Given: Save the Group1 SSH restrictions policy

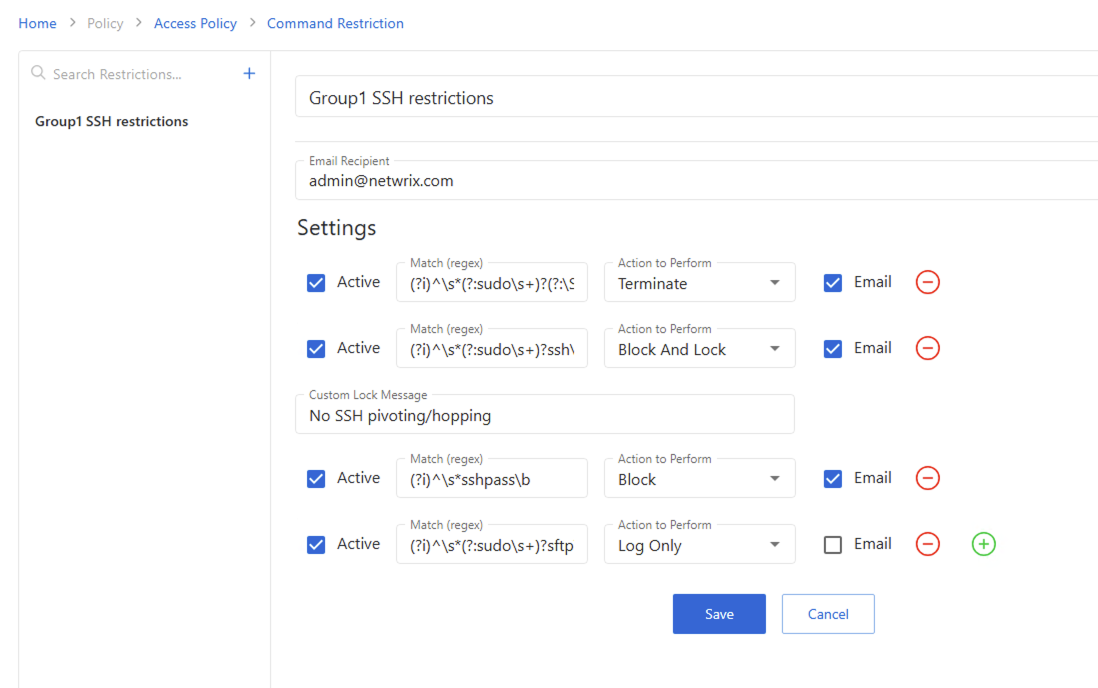Looking at the screenshot, I should 719,614.
